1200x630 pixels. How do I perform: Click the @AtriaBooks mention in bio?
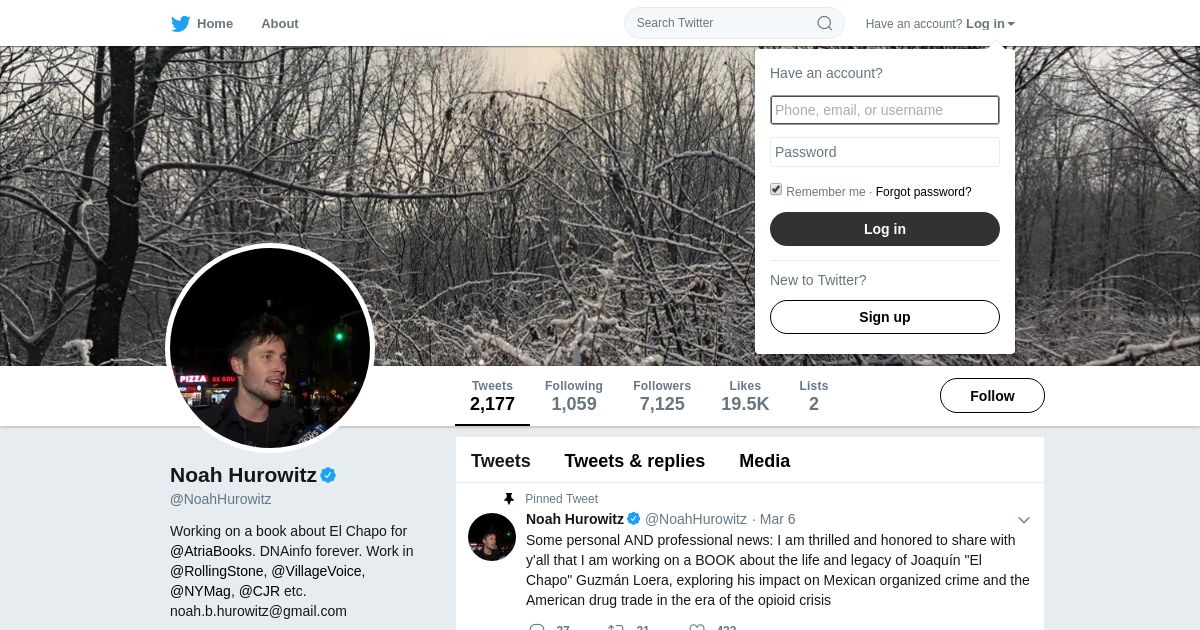click(x=211, y=551)
